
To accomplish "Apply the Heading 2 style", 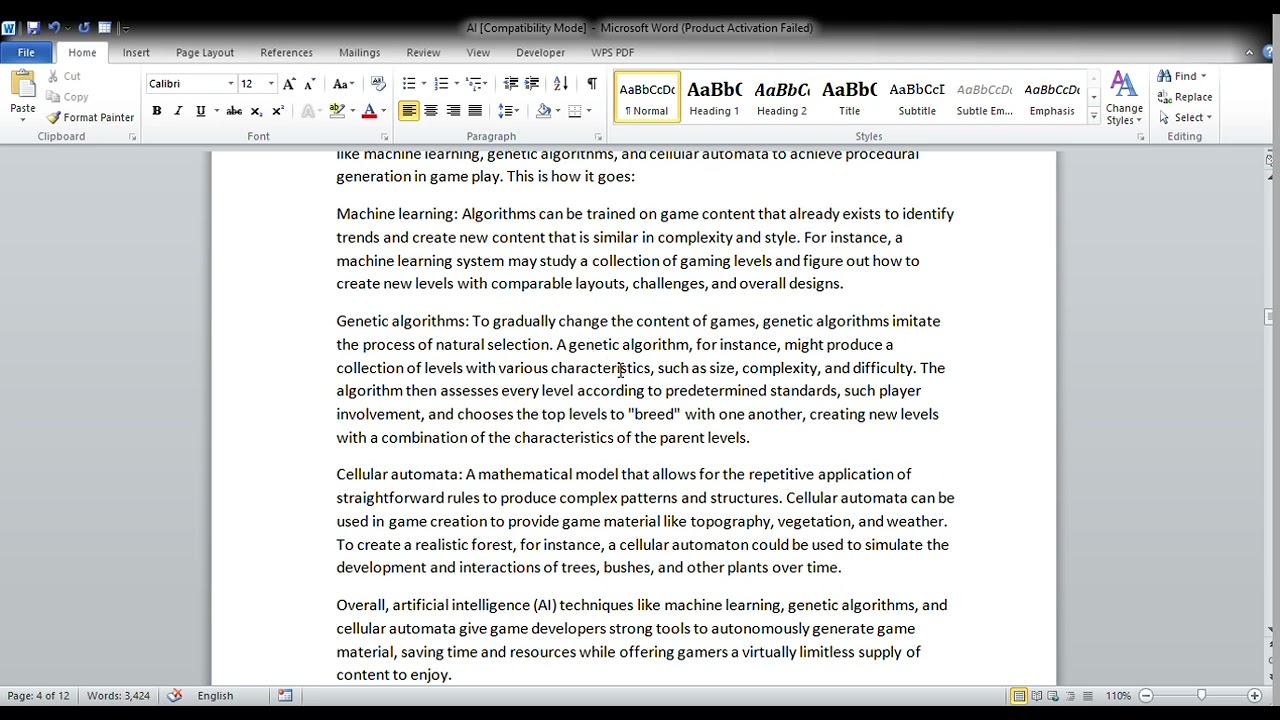I will [782, 97].
